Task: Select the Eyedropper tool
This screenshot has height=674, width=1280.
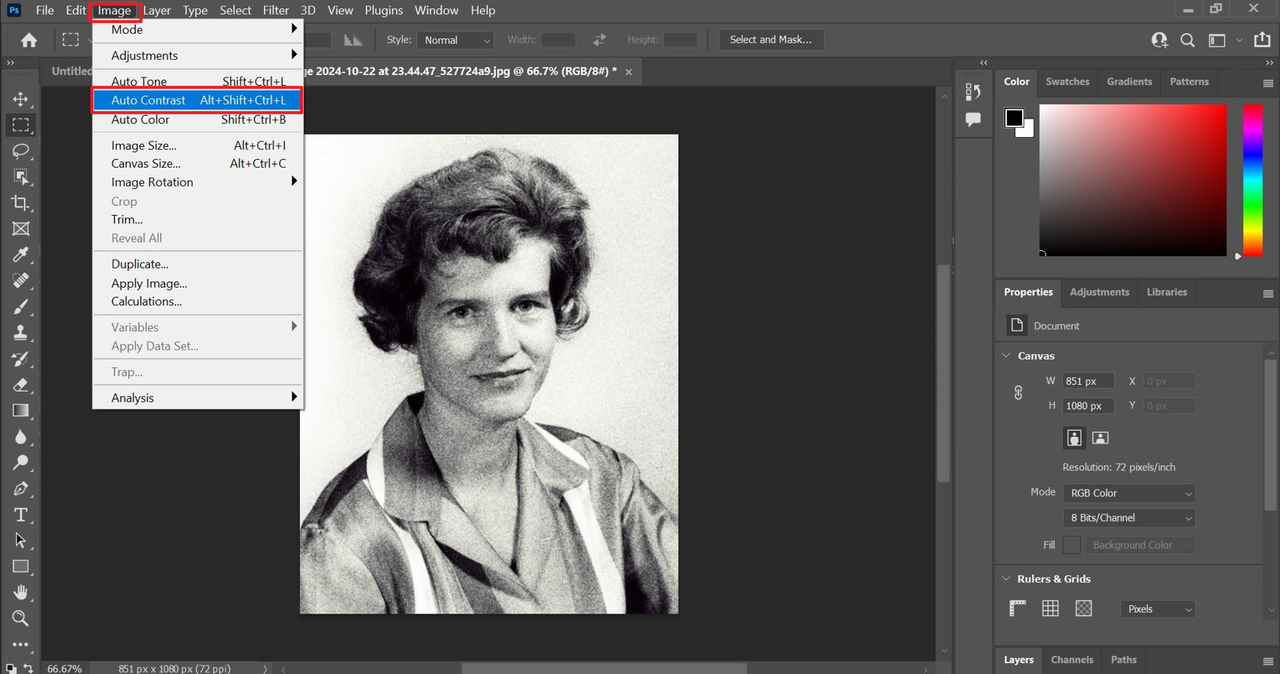Action: pos(20,255)
